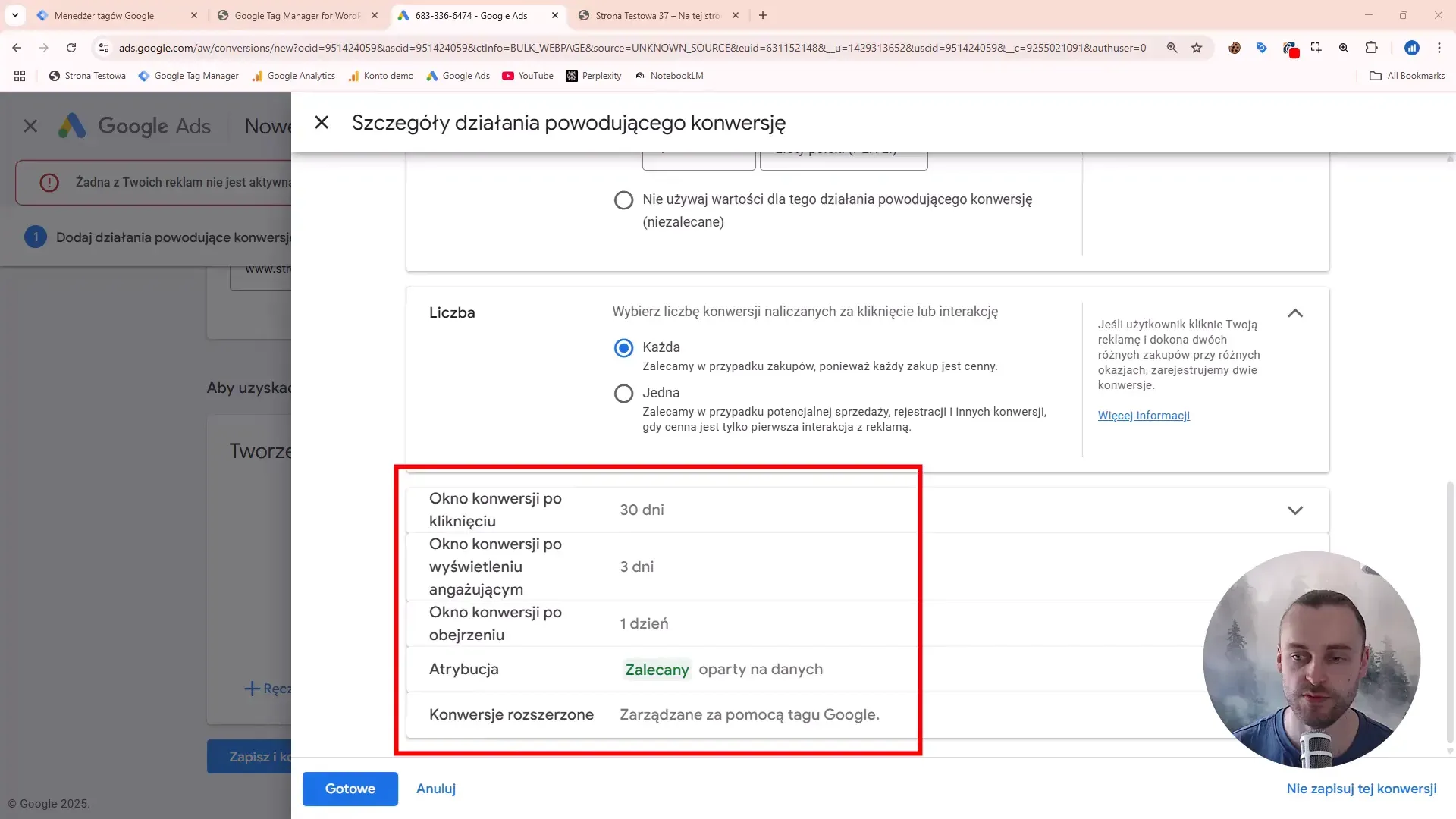The width and height of the screenshot is (1456, 819).
Task: Open the YouTube bookmark
Action: tap(528, 76)
